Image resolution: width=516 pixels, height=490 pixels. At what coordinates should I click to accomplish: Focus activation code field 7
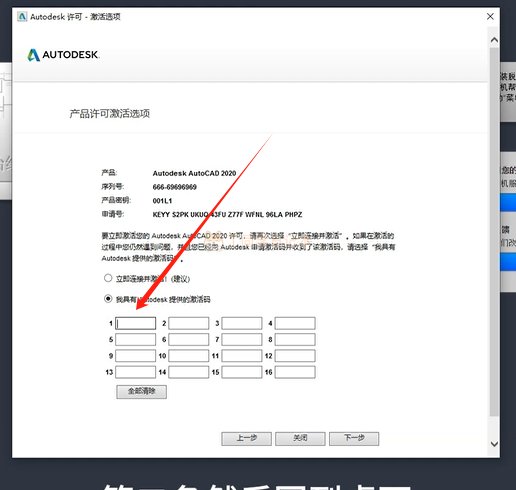click(242, 339)
